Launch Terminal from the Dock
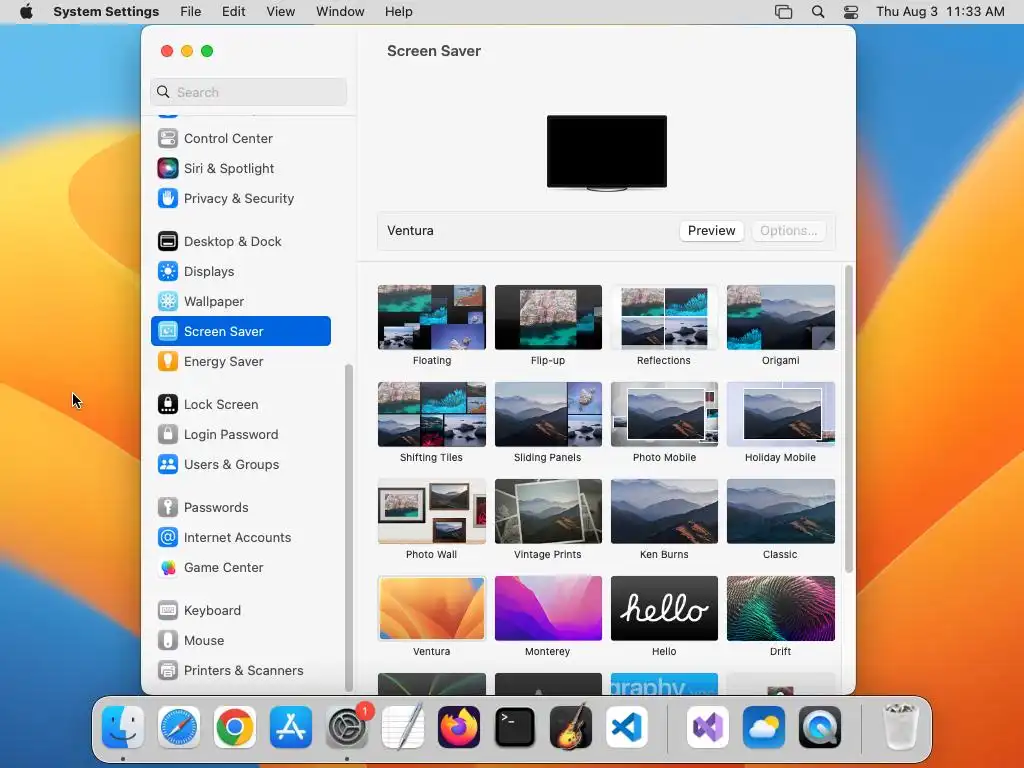 click(x=515, y=727)
